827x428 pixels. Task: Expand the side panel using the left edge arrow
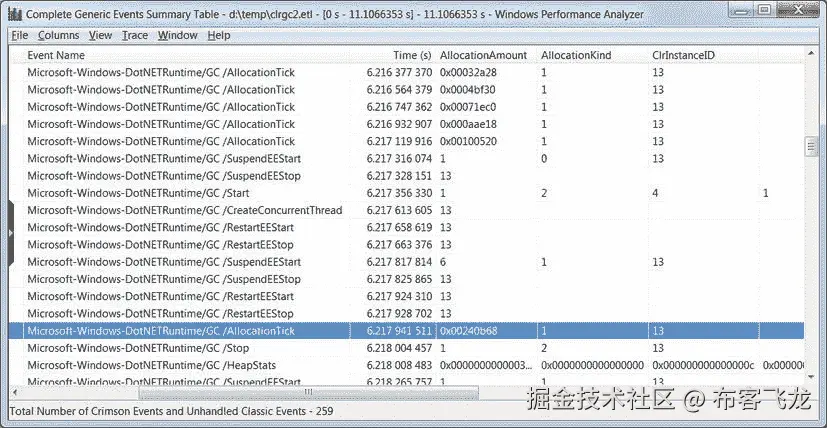click(x=11, y=233)
